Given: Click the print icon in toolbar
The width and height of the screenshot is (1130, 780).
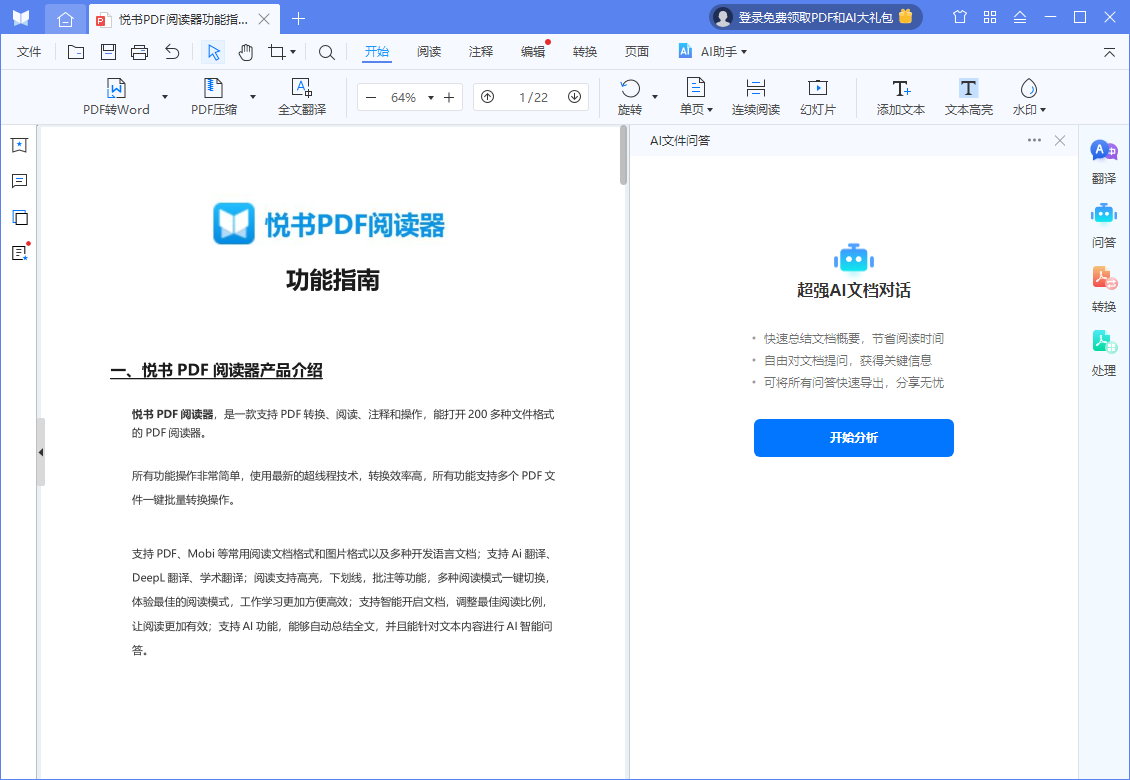Looking at the screenshot, I should pyautogui.click(x=139, y=52).
